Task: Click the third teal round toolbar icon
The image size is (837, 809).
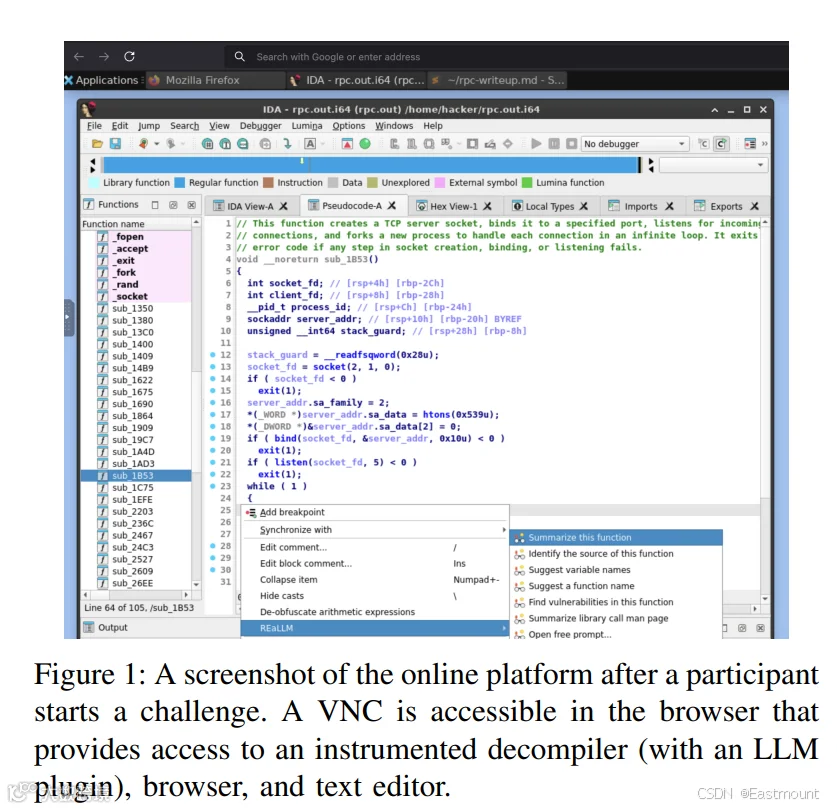Action: coord(243,144)
